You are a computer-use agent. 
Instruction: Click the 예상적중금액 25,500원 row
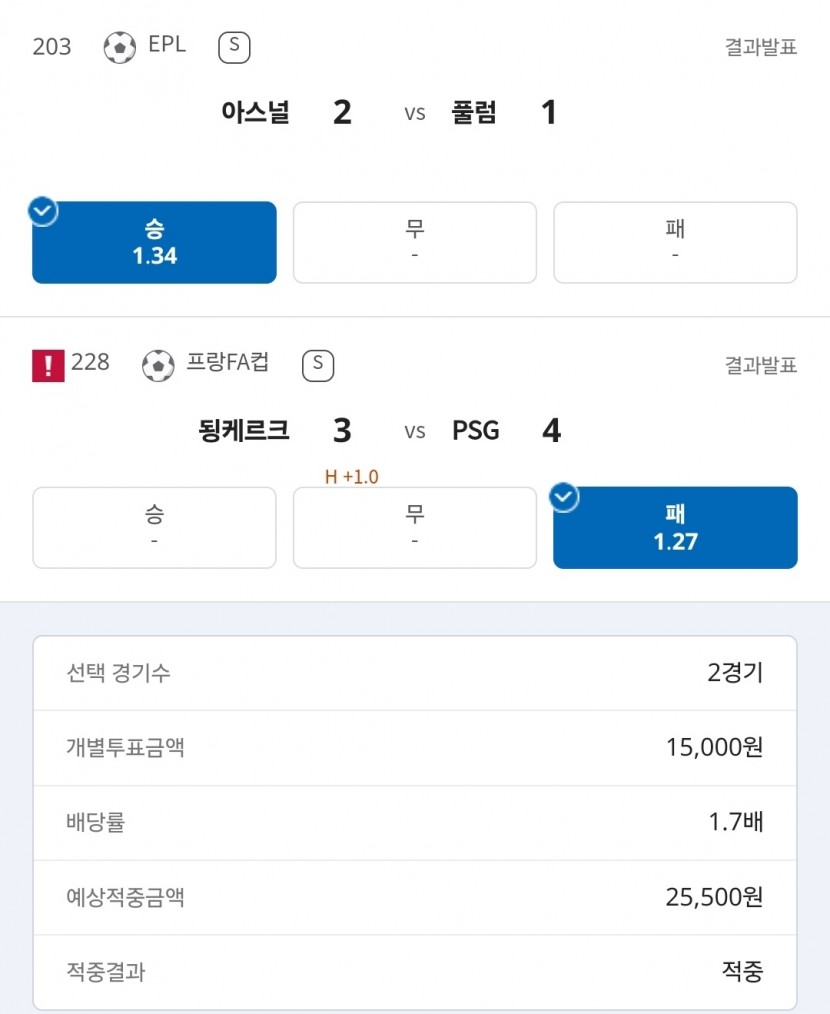coord(415,897)
